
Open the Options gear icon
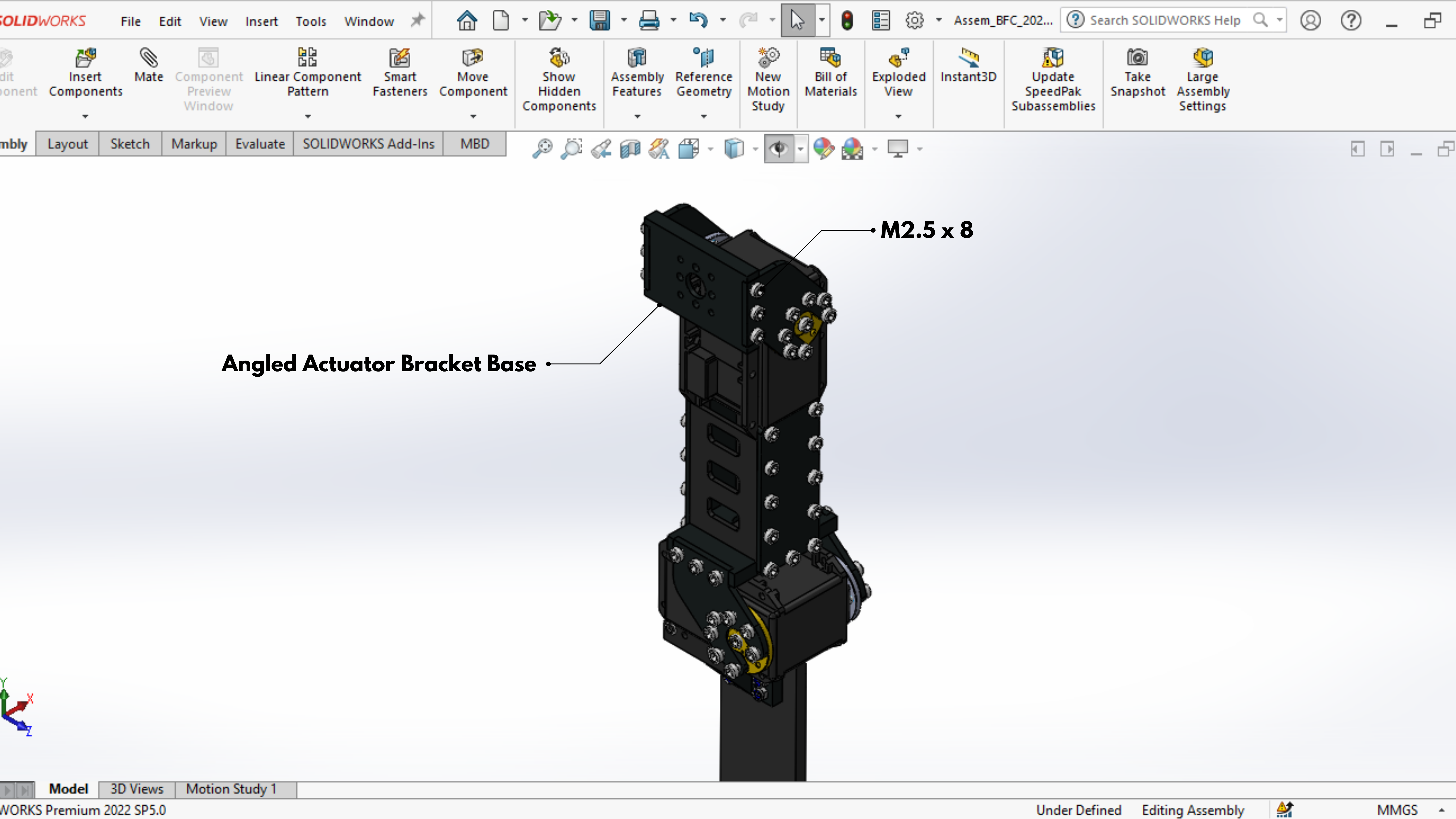pyautogui.click(x=915, y=21)
